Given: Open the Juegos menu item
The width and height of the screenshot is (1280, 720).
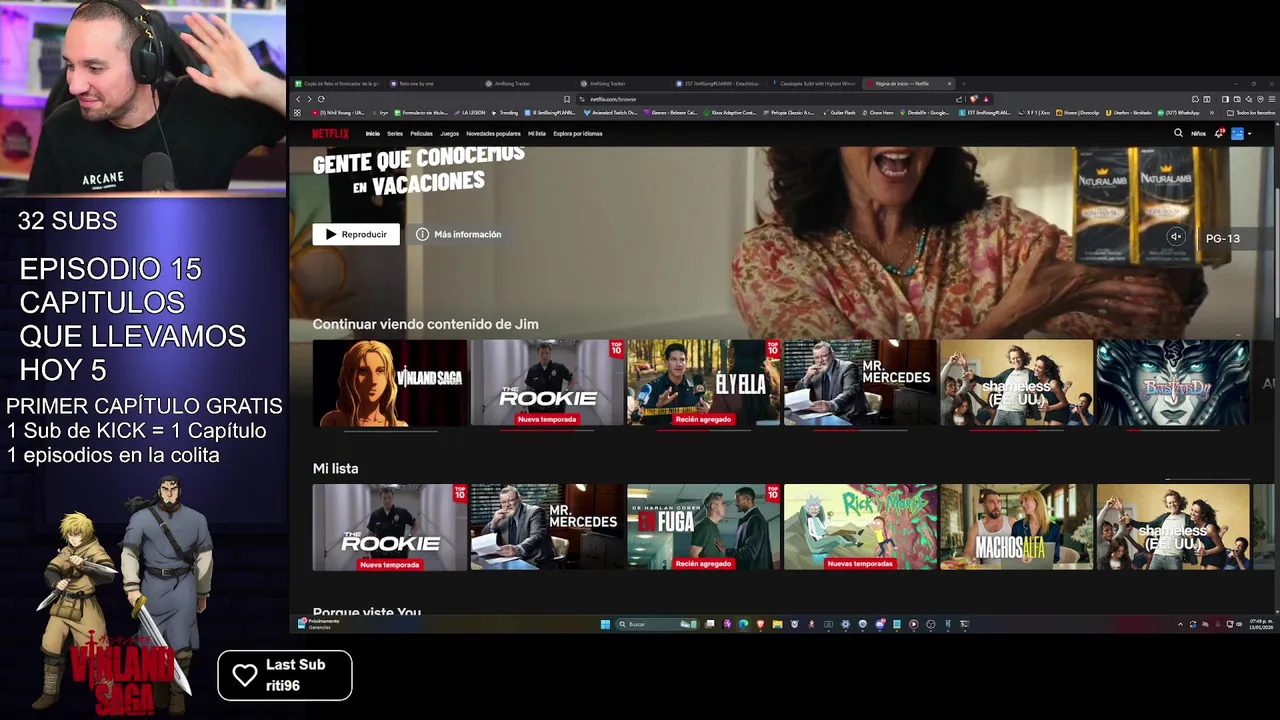Looking at the screenshot, I should pyautogui.click(x=449, y=133).
